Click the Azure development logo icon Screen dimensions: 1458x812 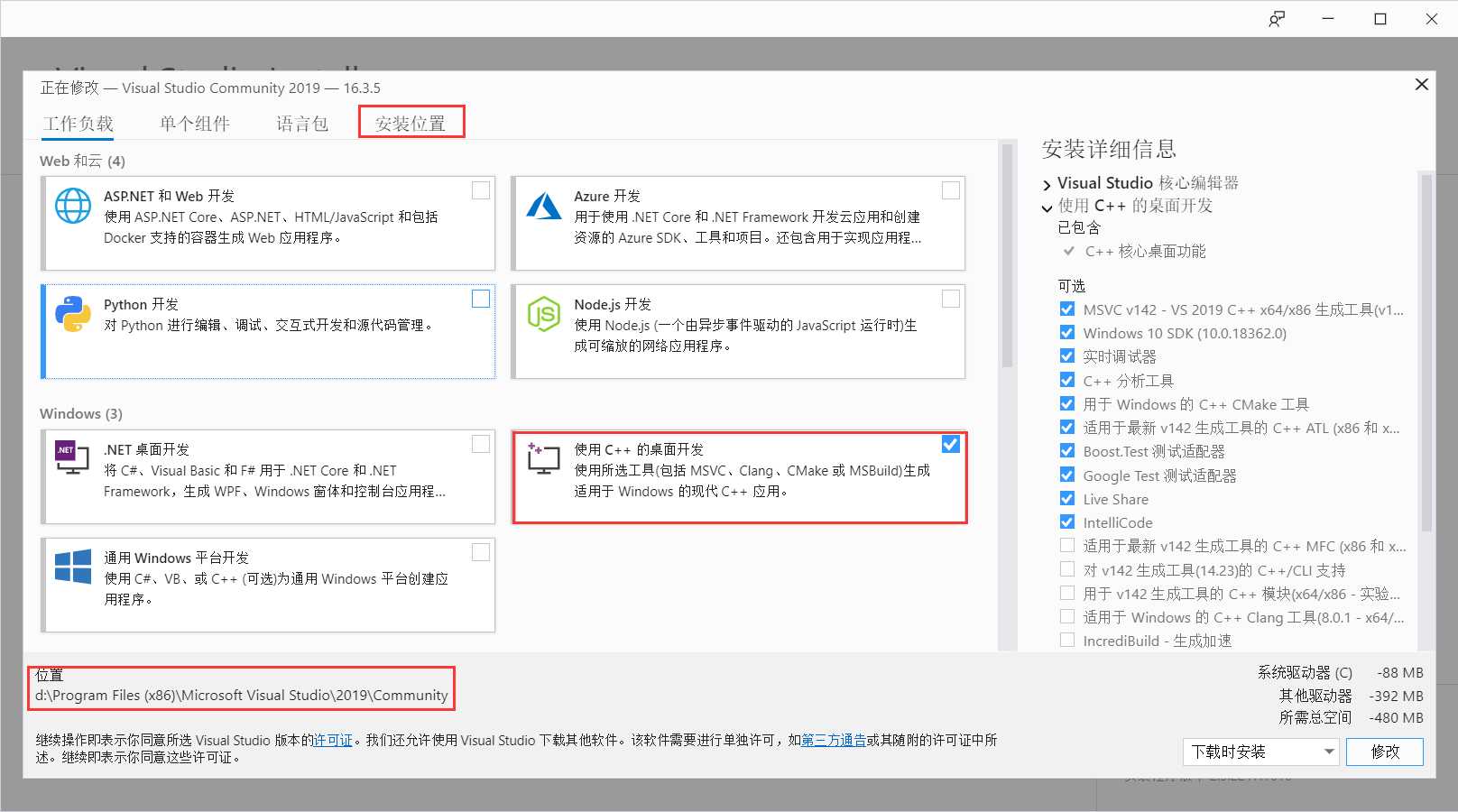[544, 206]
